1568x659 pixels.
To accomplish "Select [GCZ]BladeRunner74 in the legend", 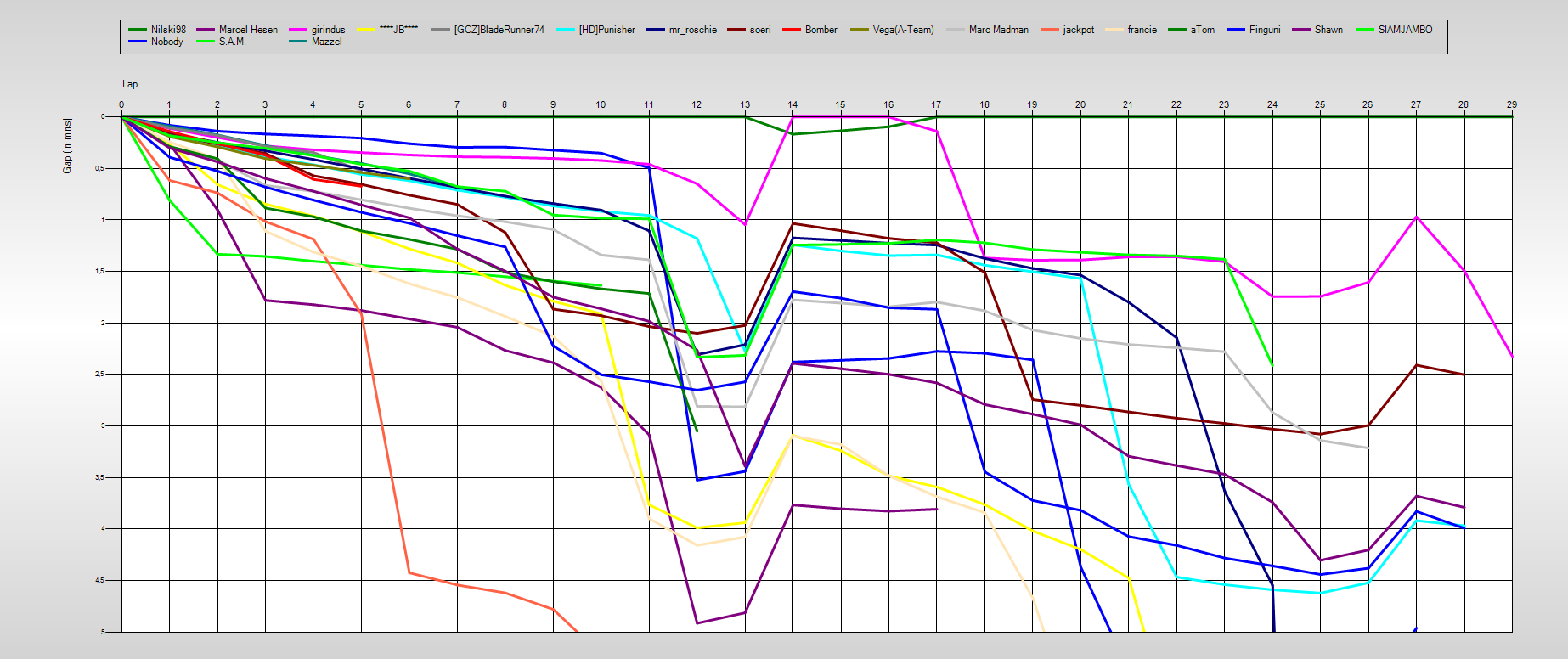I will (x=499, y=30).
